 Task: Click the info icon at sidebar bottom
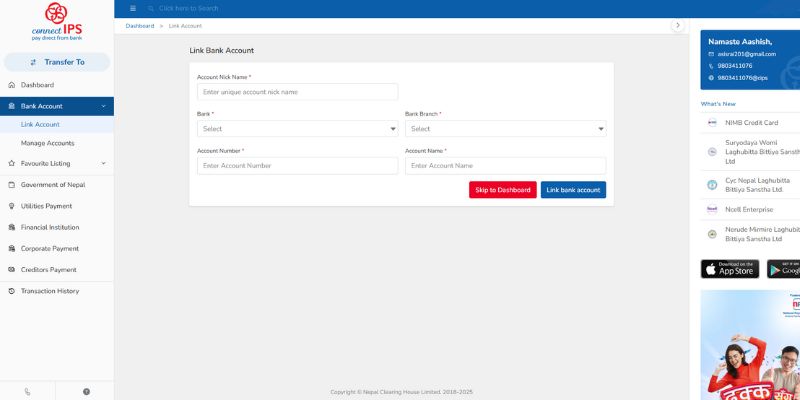86,391
